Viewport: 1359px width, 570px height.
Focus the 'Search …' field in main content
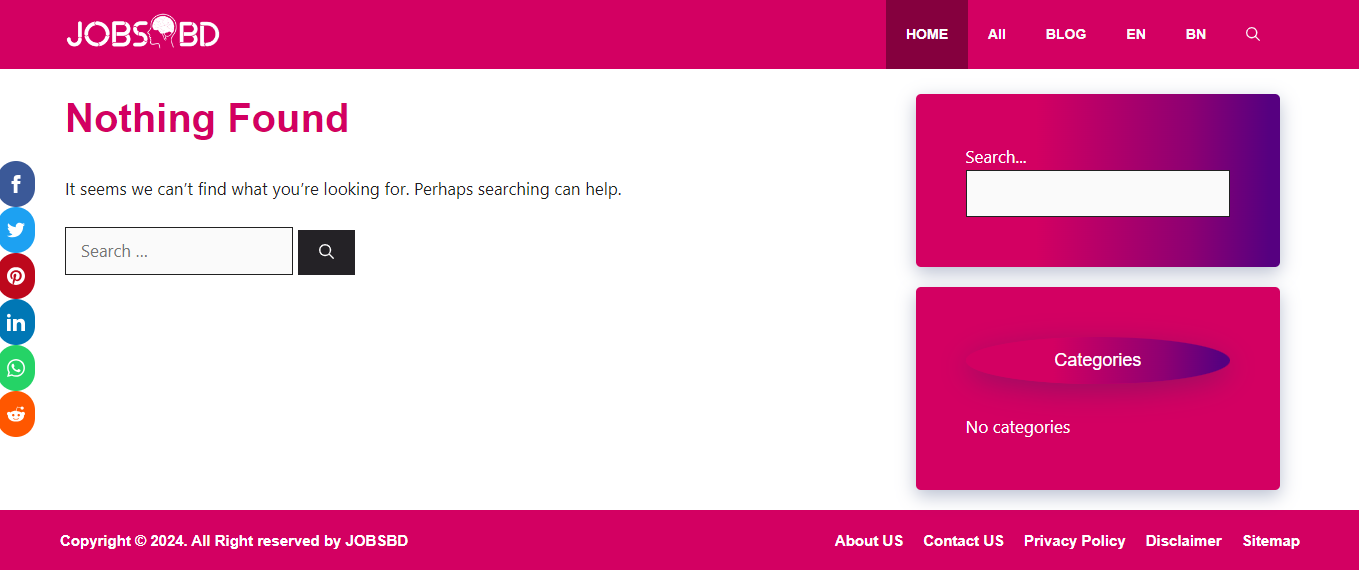point(179,251)
